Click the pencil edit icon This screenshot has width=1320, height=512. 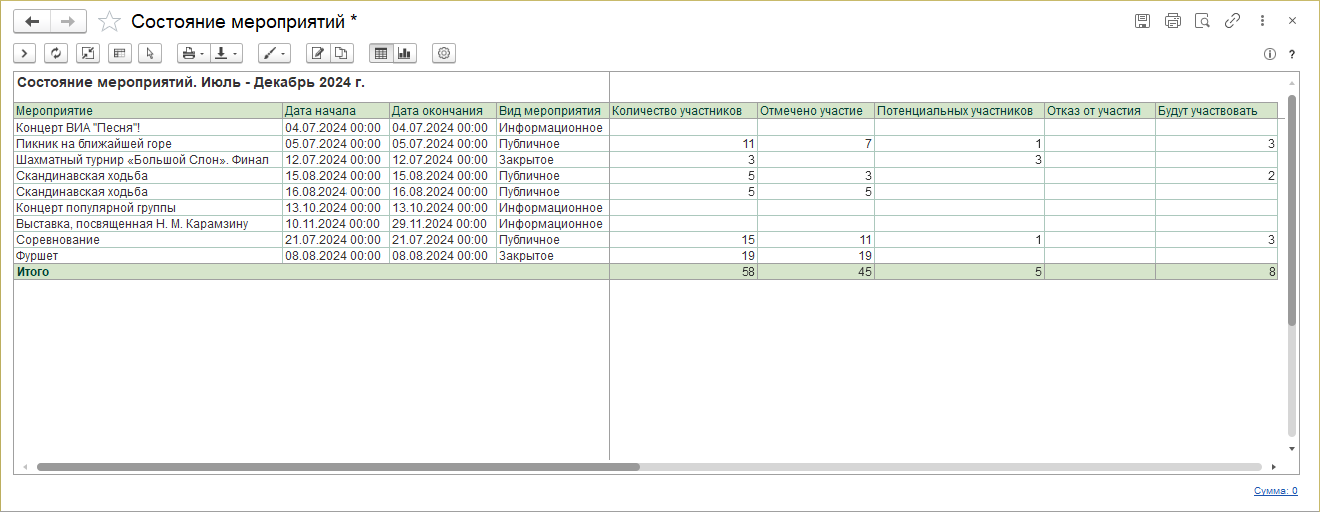click(x=318, y=53)
